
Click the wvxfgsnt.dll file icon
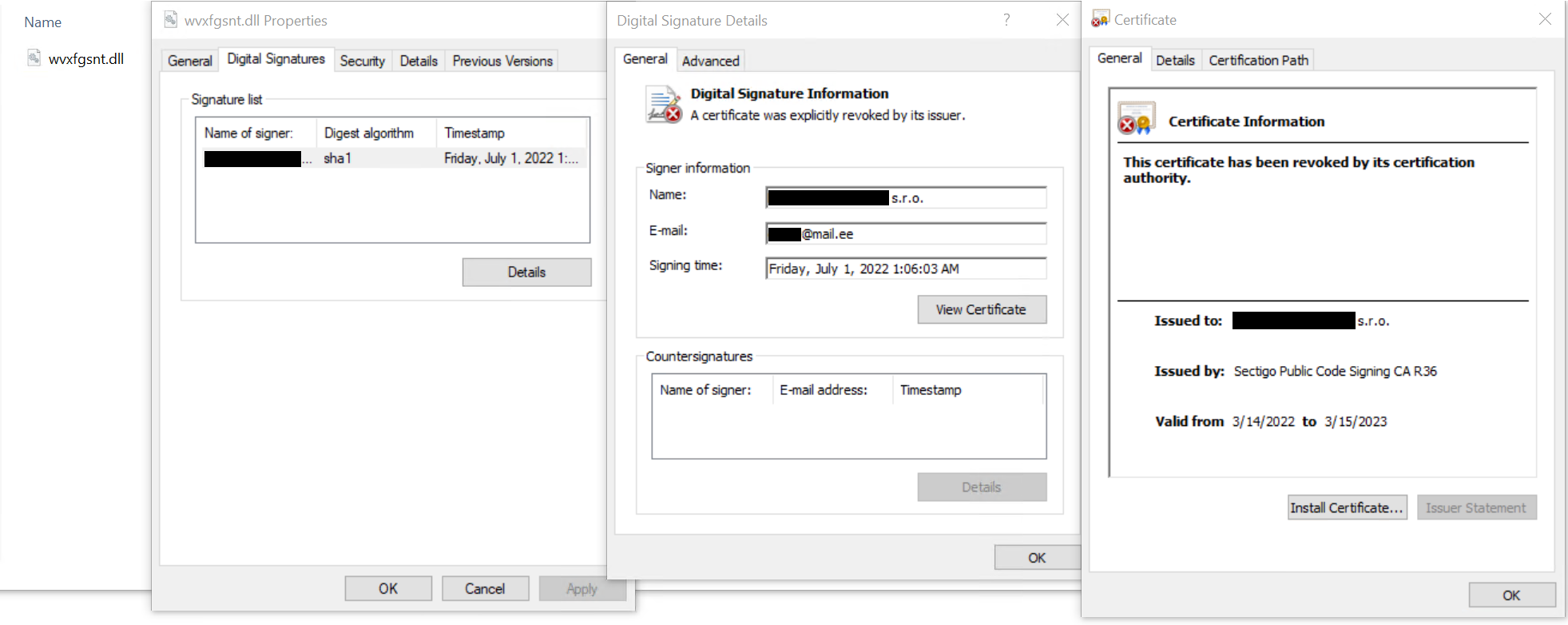pos(34,58)
